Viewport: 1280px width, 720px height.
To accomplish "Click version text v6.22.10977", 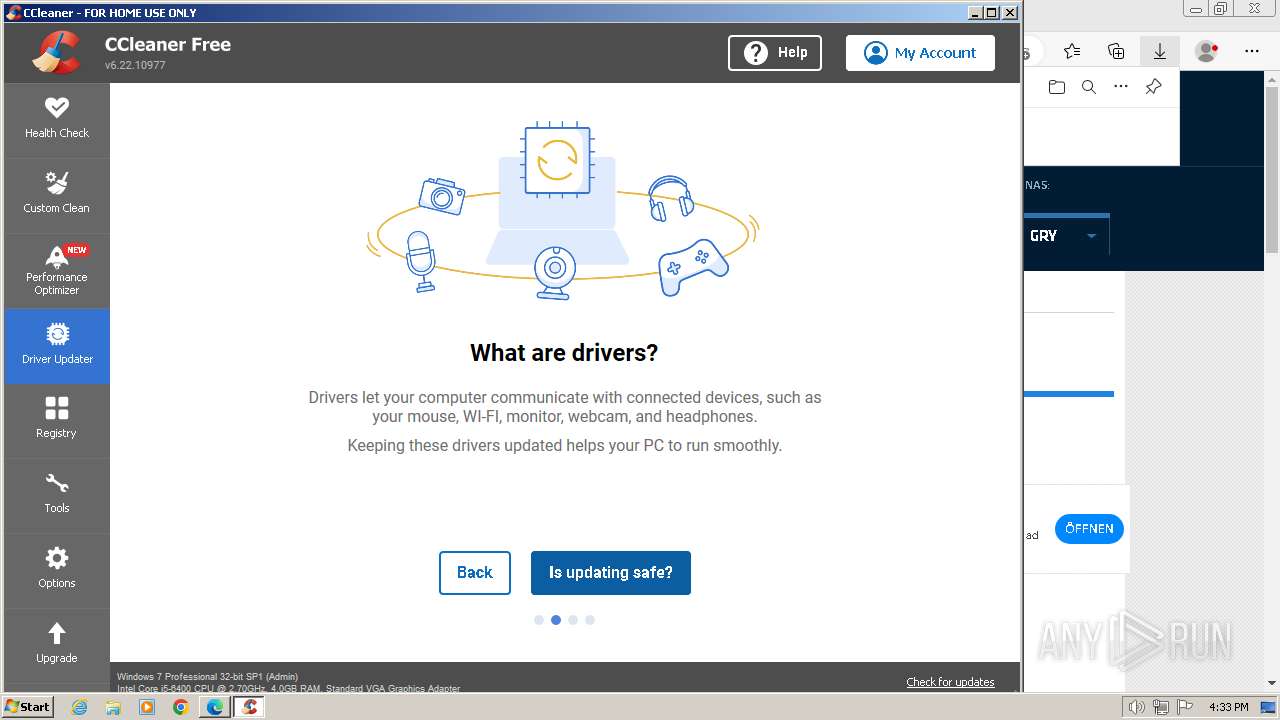I will (135, 65).
